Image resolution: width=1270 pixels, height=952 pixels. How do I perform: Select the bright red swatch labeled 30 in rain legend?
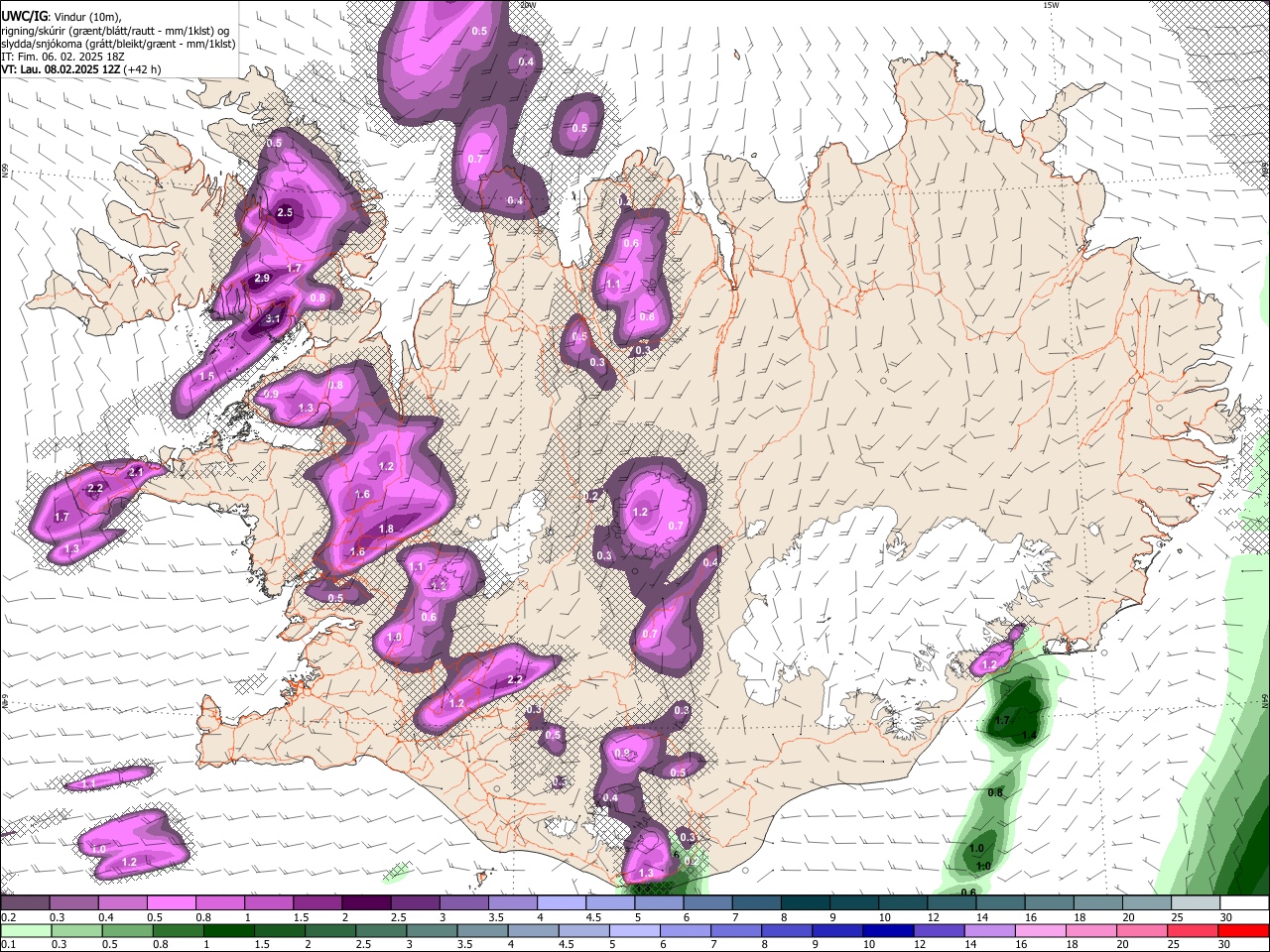(x=1244, y=930)
